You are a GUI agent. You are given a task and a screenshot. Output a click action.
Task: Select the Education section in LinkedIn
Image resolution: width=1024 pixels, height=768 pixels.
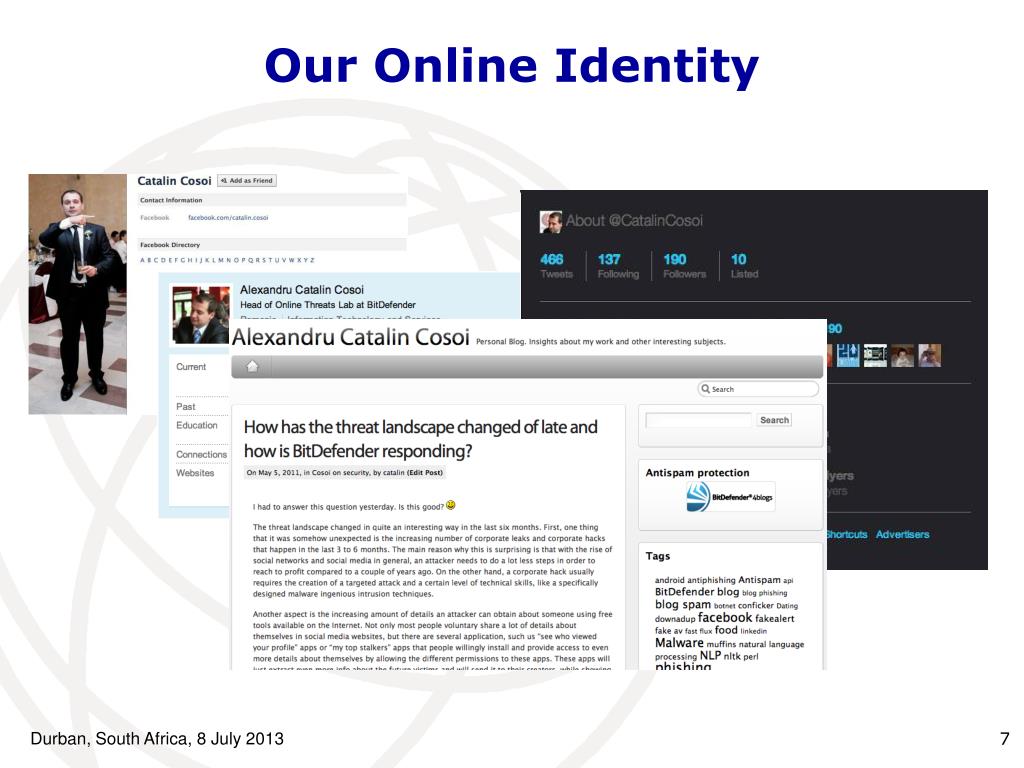tap(197, 425)
